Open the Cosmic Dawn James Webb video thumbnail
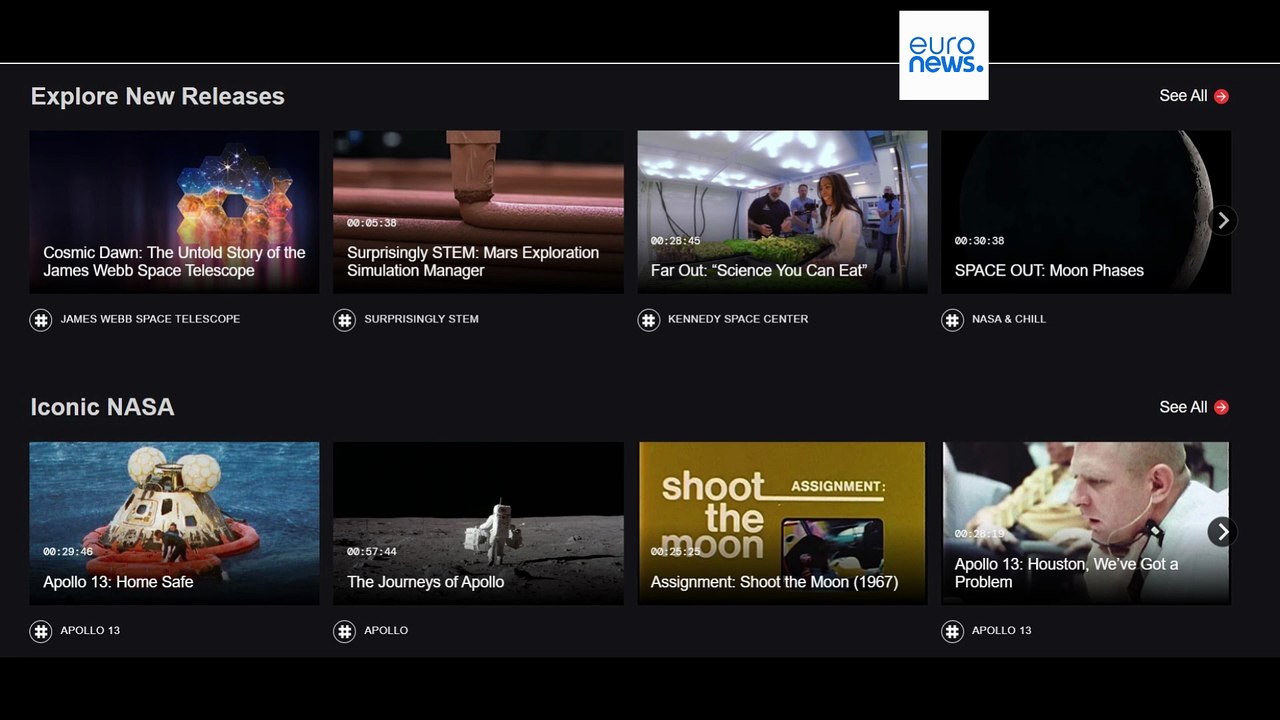The image size is (1280, 720). (174, 211)
